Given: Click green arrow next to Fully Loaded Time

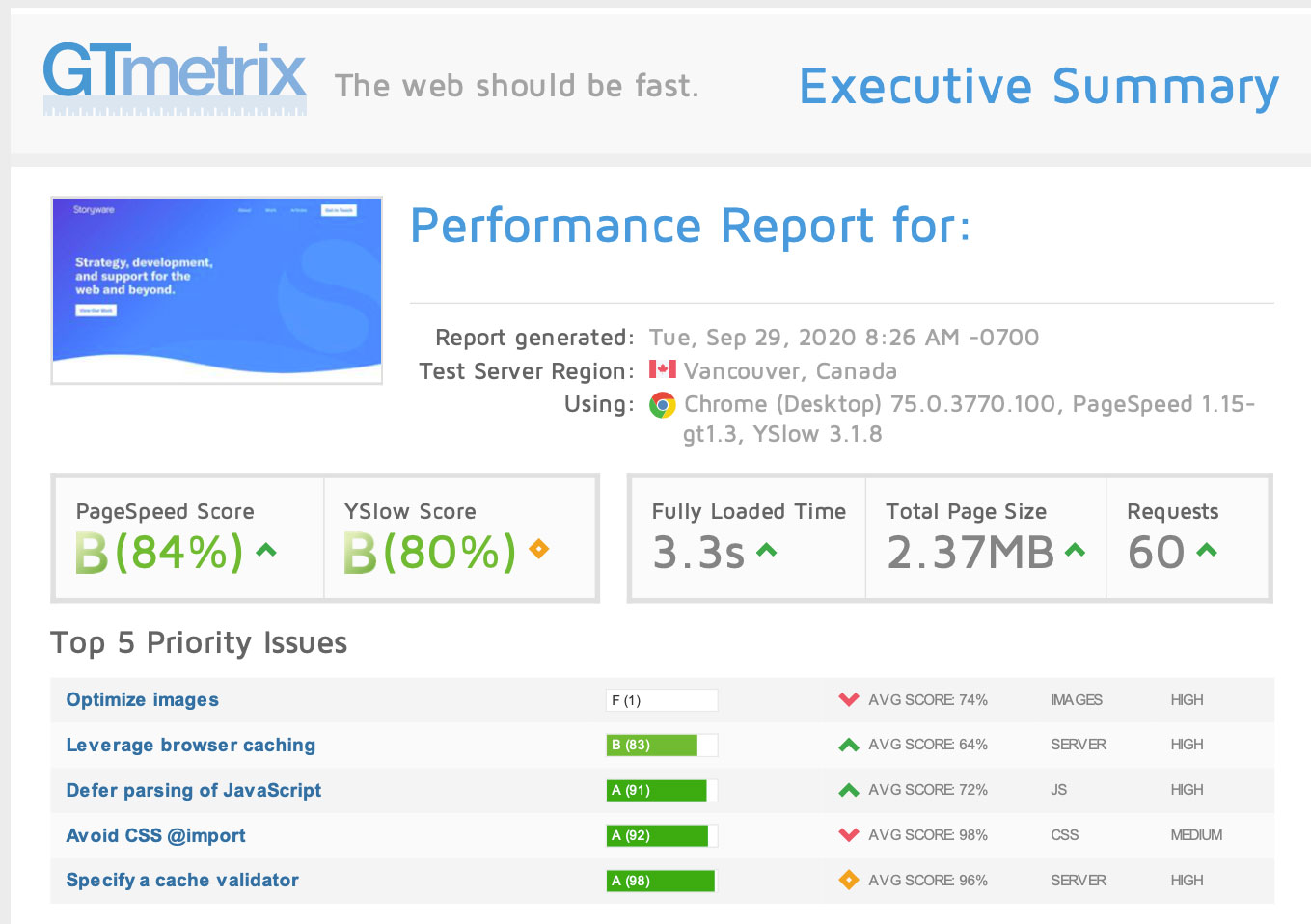Looking at the screenshot, I should point(767,551).
